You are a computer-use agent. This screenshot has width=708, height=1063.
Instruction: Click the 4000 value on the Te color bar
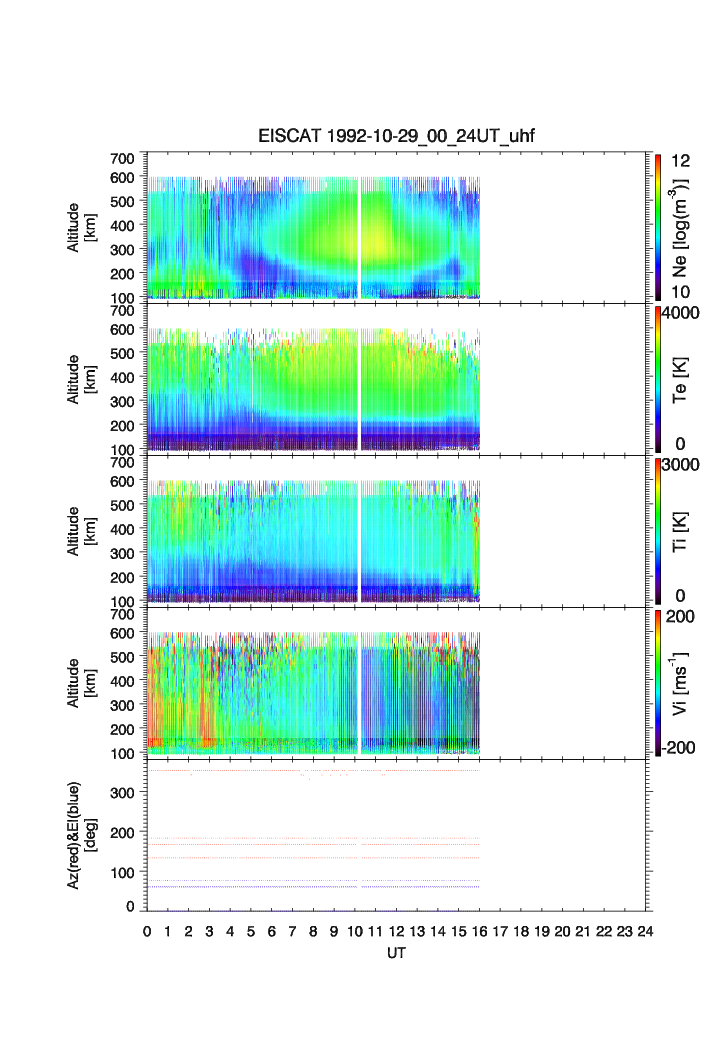(x=680, y=313)
